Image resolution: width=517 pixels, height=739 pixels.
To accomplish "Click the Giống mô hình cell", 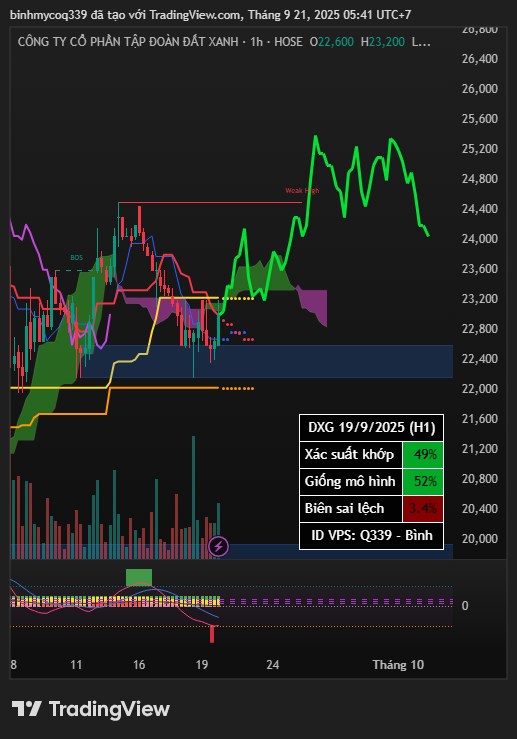I will [x=351, y=482].
